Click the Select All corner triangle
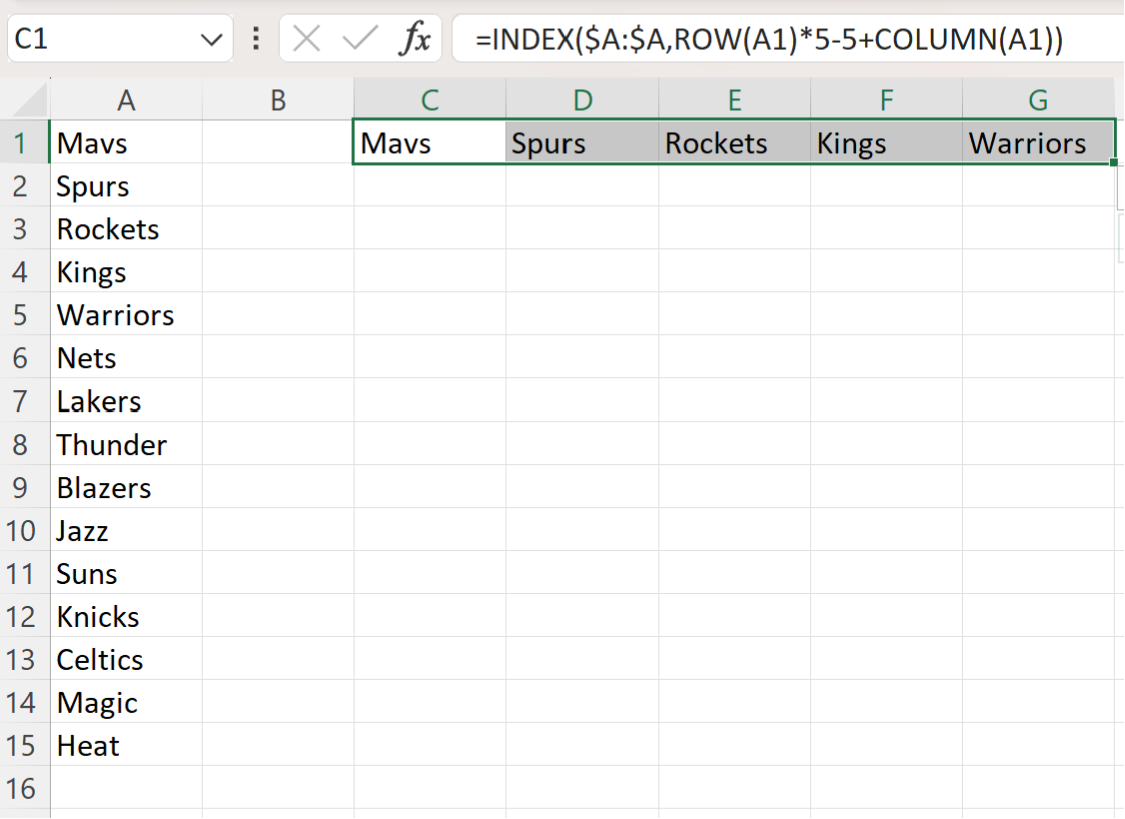This screenshot has width=1125, height=819. point(30,100)
